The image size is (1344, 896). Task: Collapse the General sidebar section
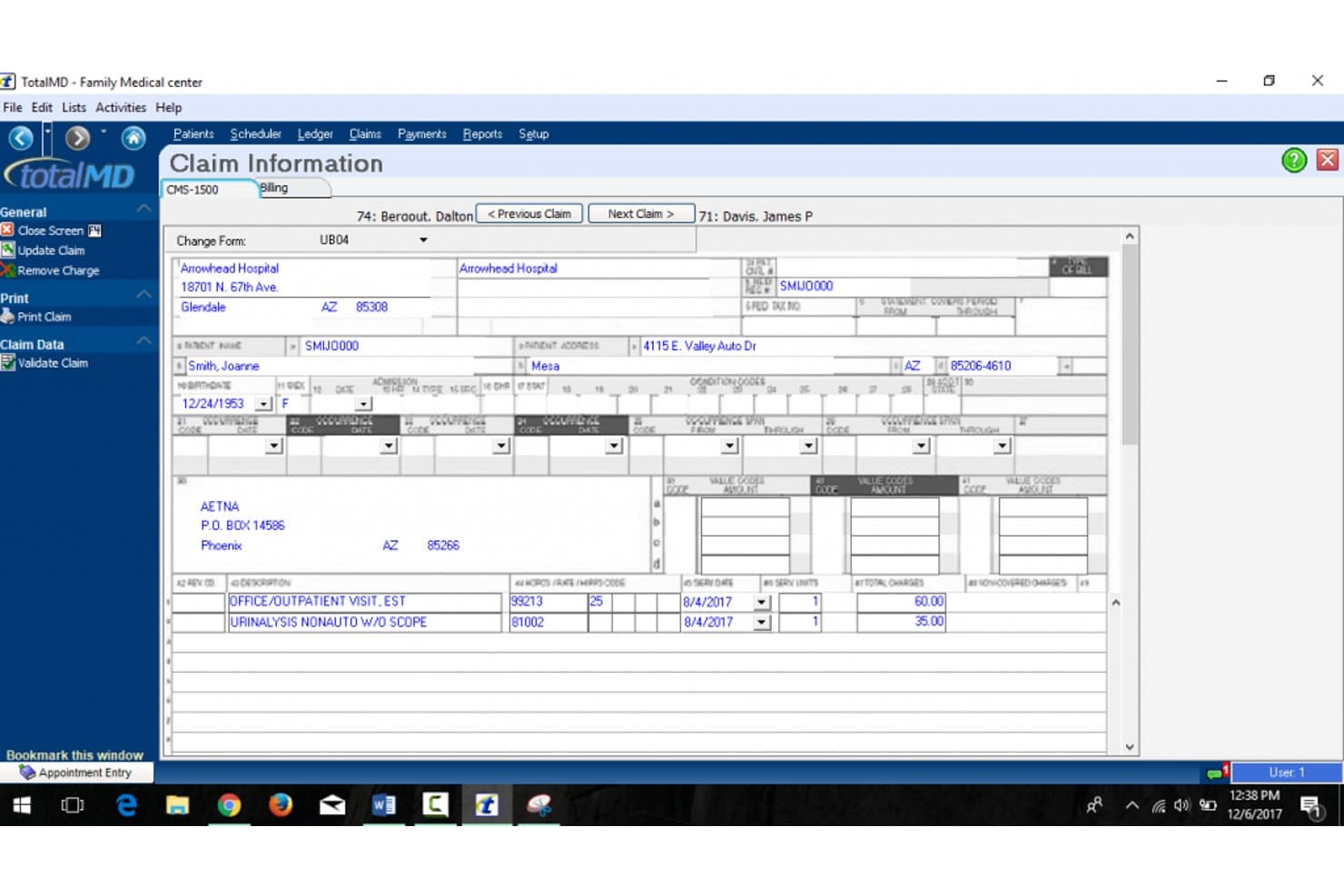[x=143, y=209]
